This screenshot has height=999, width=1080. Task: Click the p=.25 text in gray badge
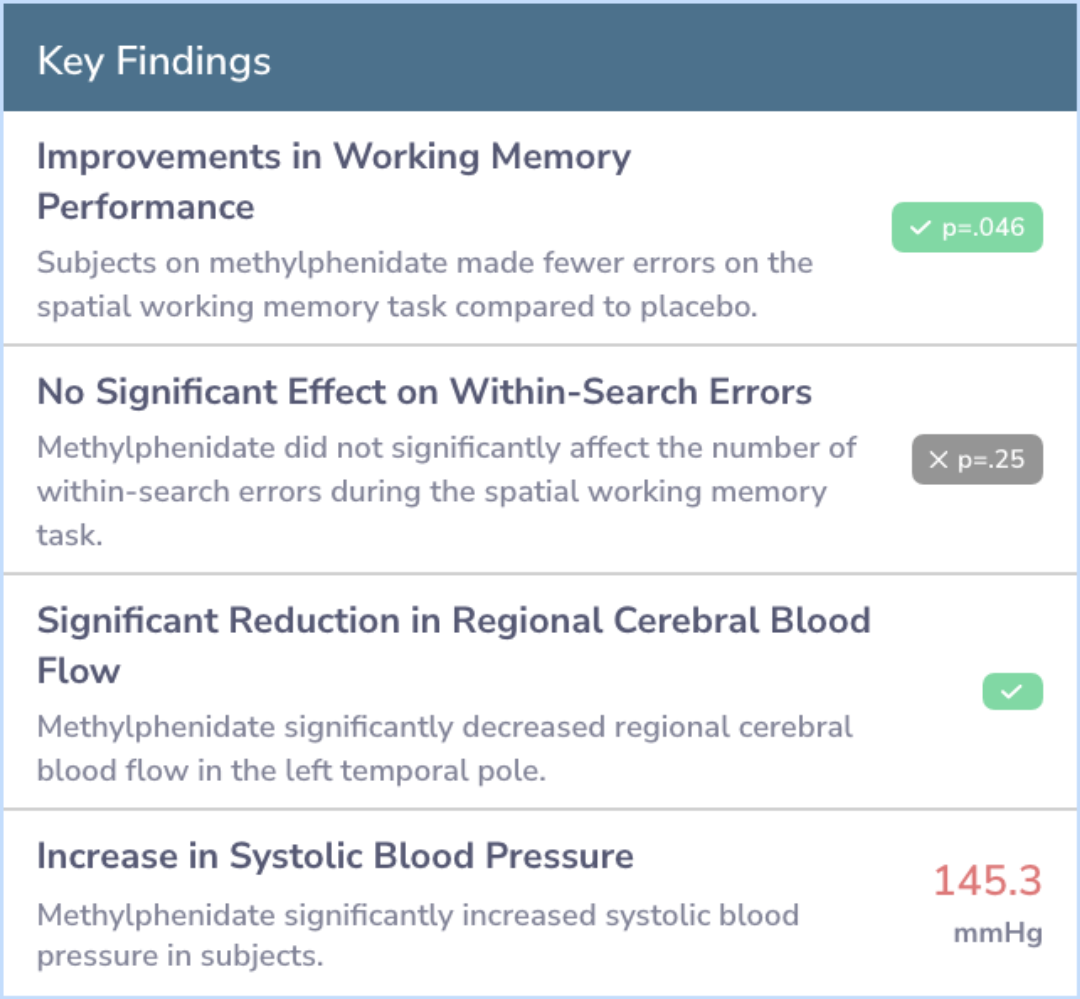click(x=991, y=460)
